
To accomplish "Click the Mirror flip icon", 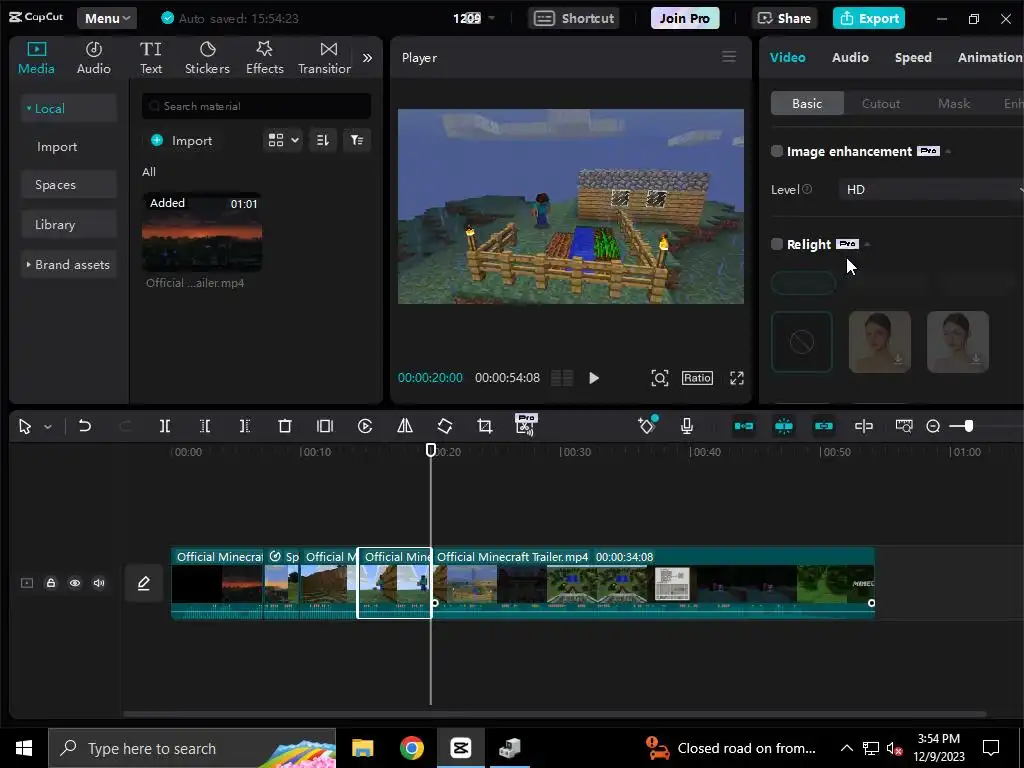I will pos(405,426).
